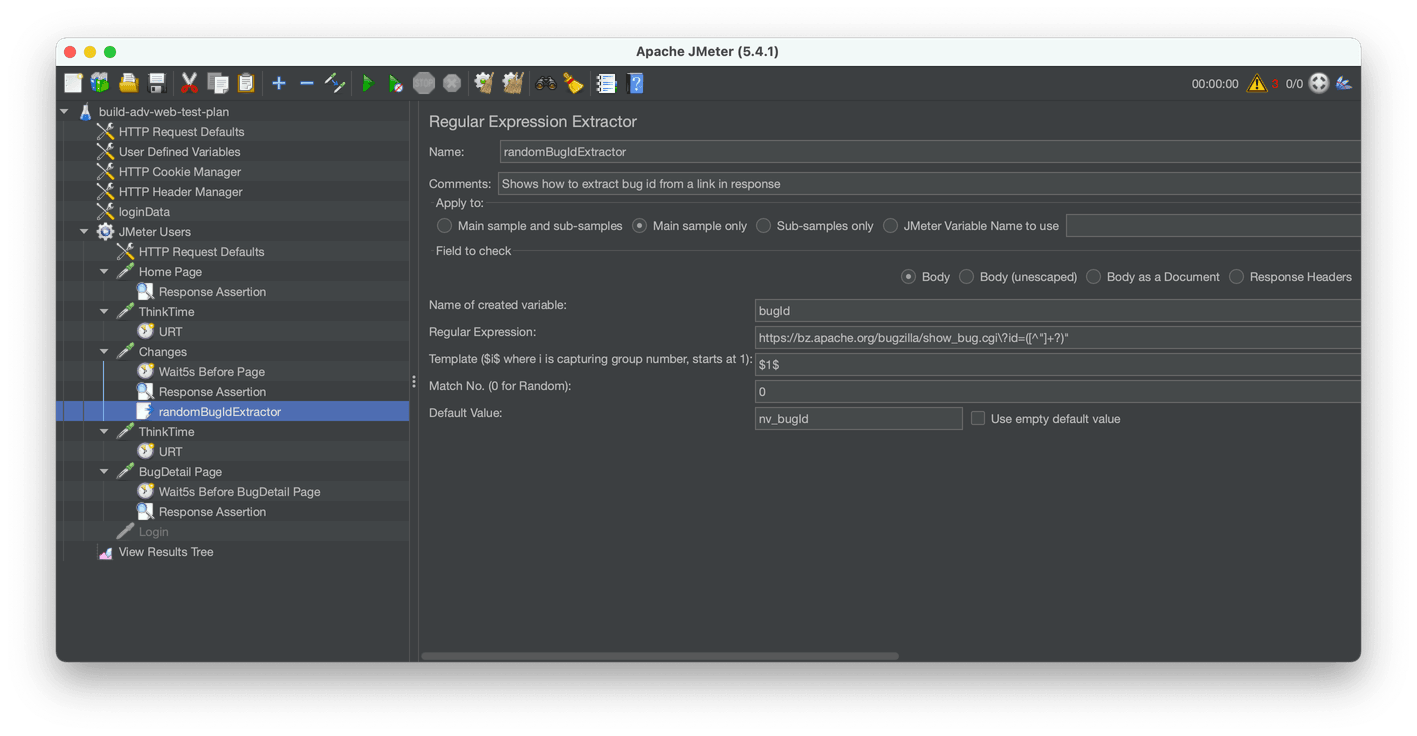
Task: Open the Search icon (binoculars) in toolbar
Action: coord(545,83)
